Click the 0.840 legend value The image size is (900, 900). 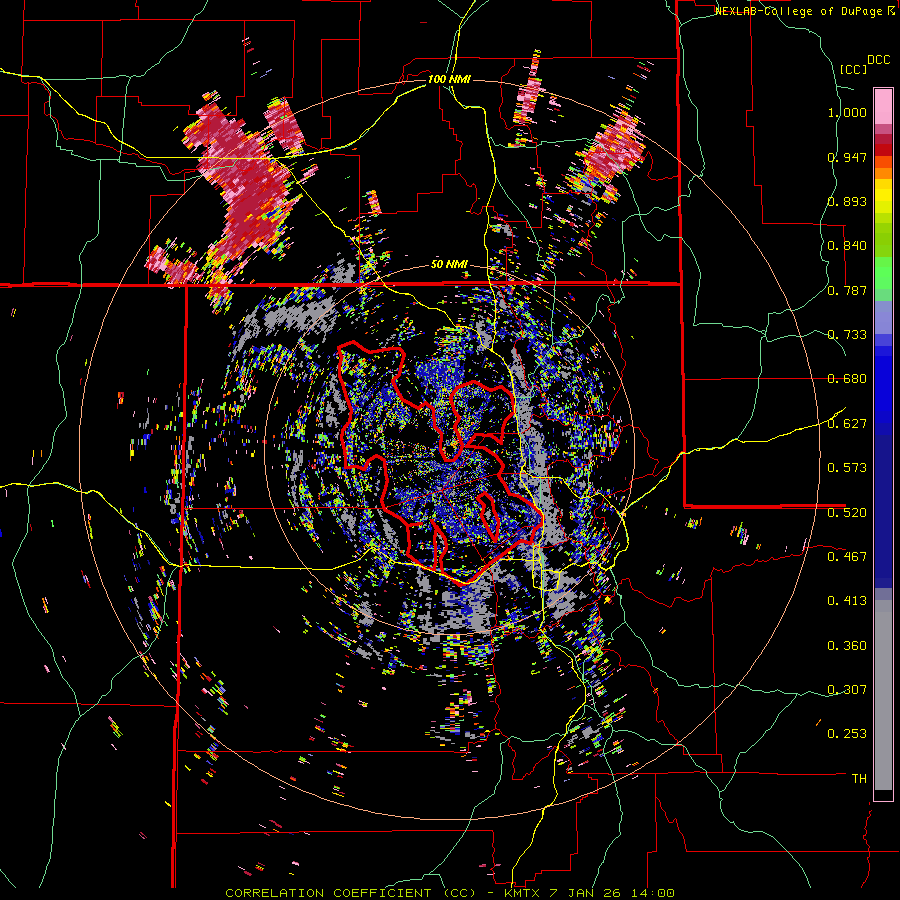(x=847, y=246)
